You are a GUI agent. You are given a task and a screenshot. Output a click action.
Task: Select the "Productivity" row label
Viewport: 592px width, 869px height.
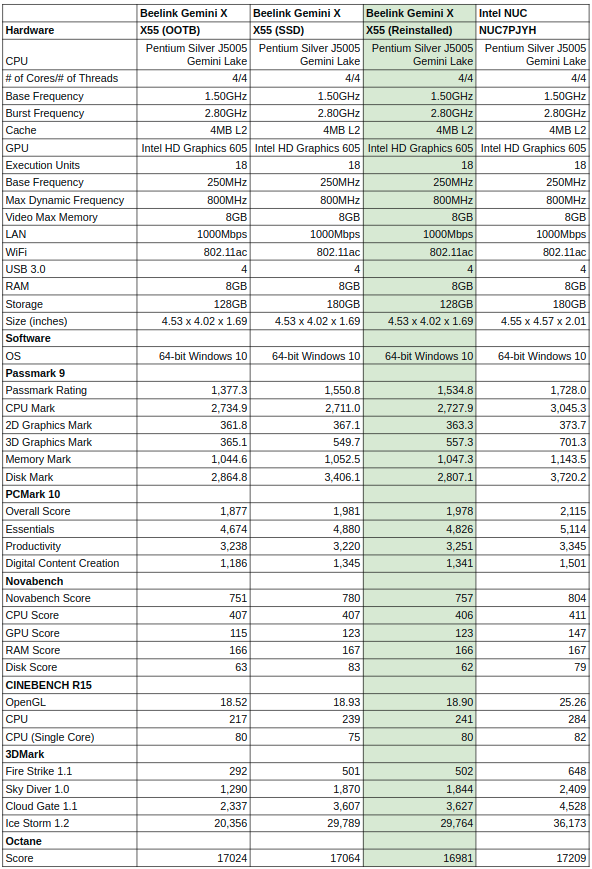coord(33,546)
